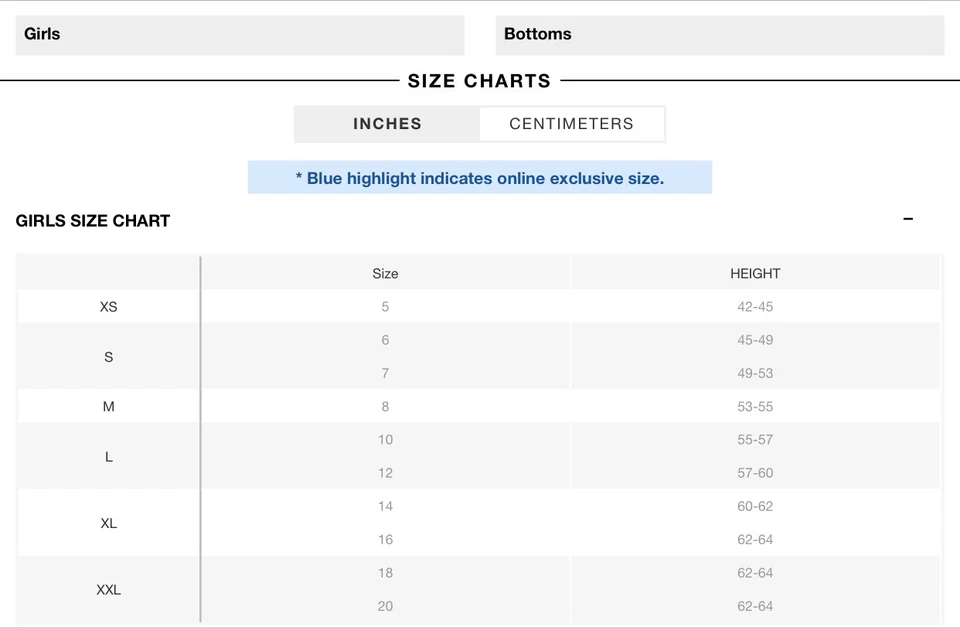Click the size 8 cell

tap(385, 407)
